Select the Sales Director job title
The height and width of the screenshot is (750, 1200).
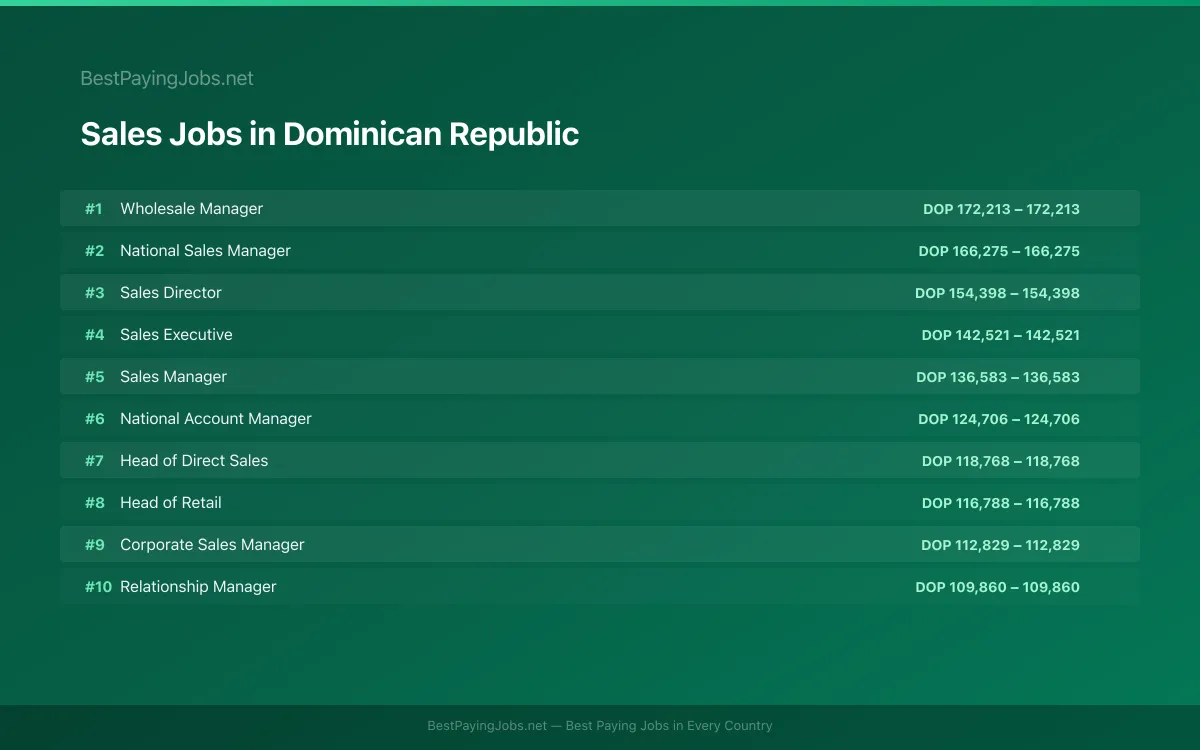pyautogui.click(x=171, y=292)
